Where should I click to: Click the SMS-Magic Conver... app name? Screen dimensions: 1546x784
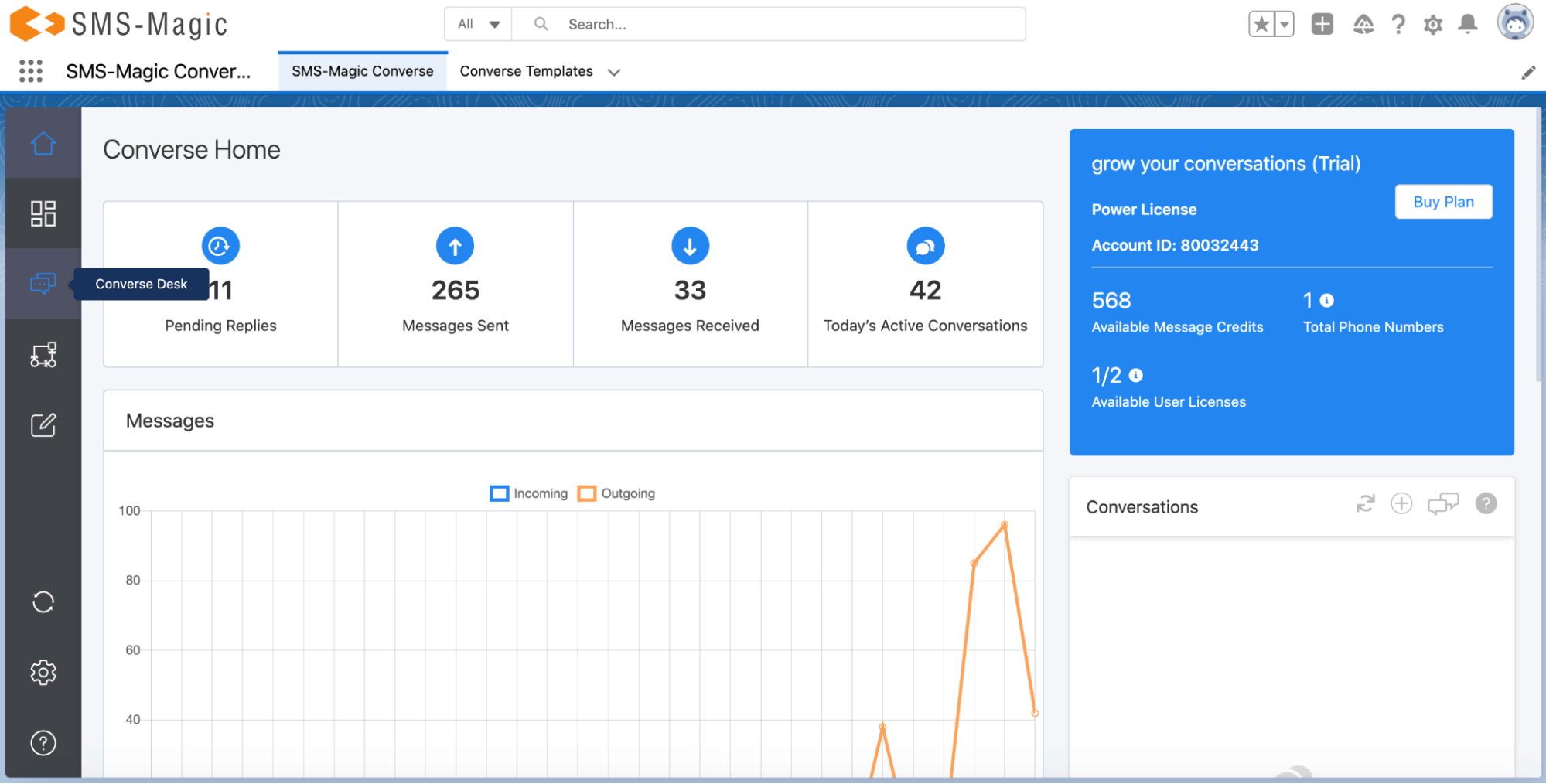pyautogui.click(x=159, y=71)
